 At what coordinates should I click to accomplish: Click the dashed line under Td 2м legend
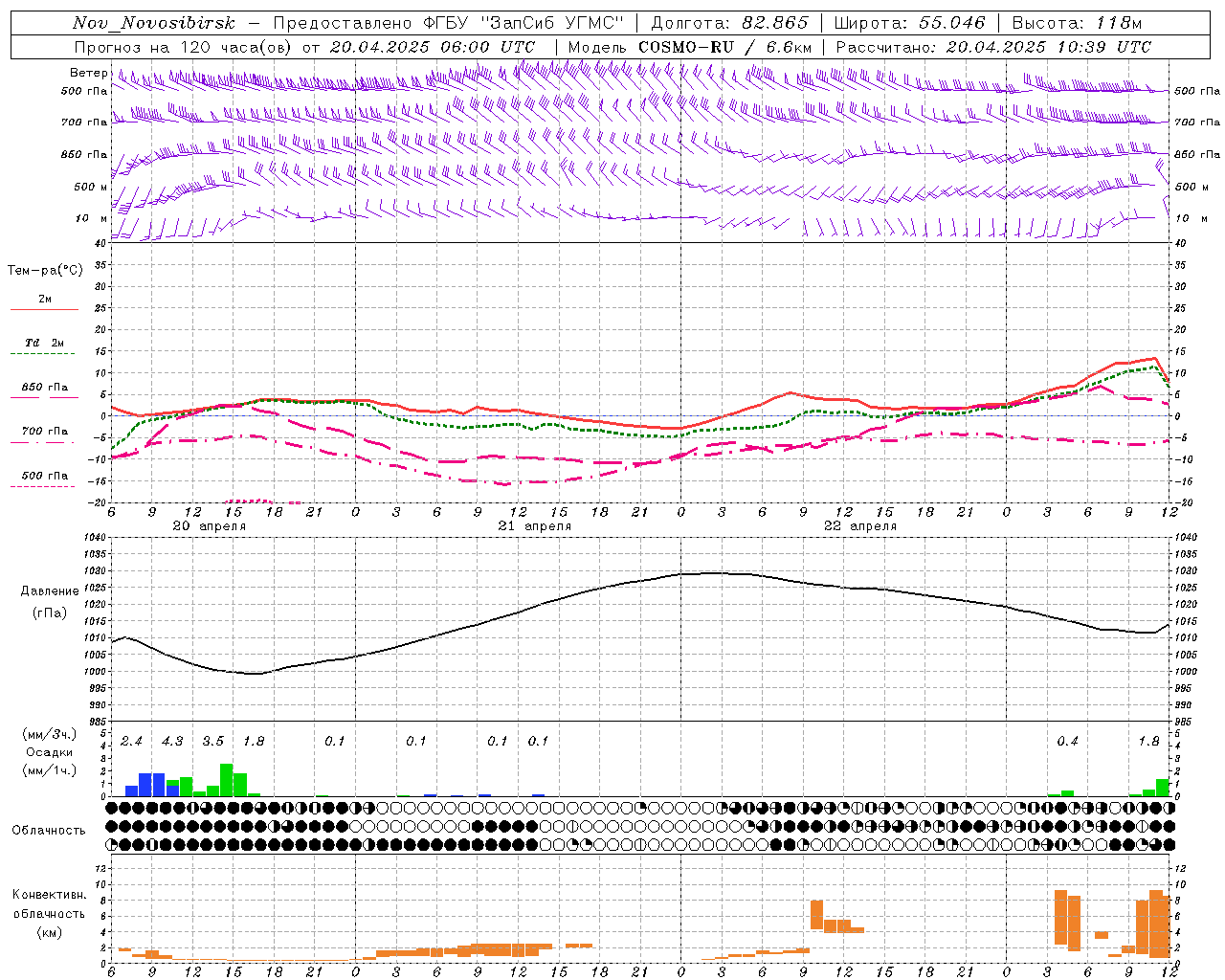pos(43,354)
